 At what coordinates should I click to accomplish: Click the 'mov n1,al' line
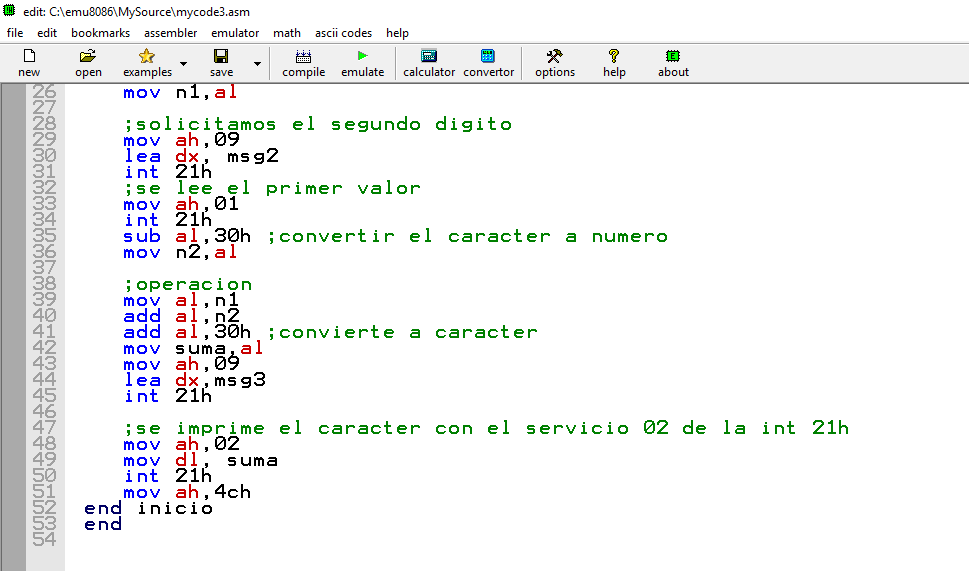pyautogui.click(x=180, y=92)
